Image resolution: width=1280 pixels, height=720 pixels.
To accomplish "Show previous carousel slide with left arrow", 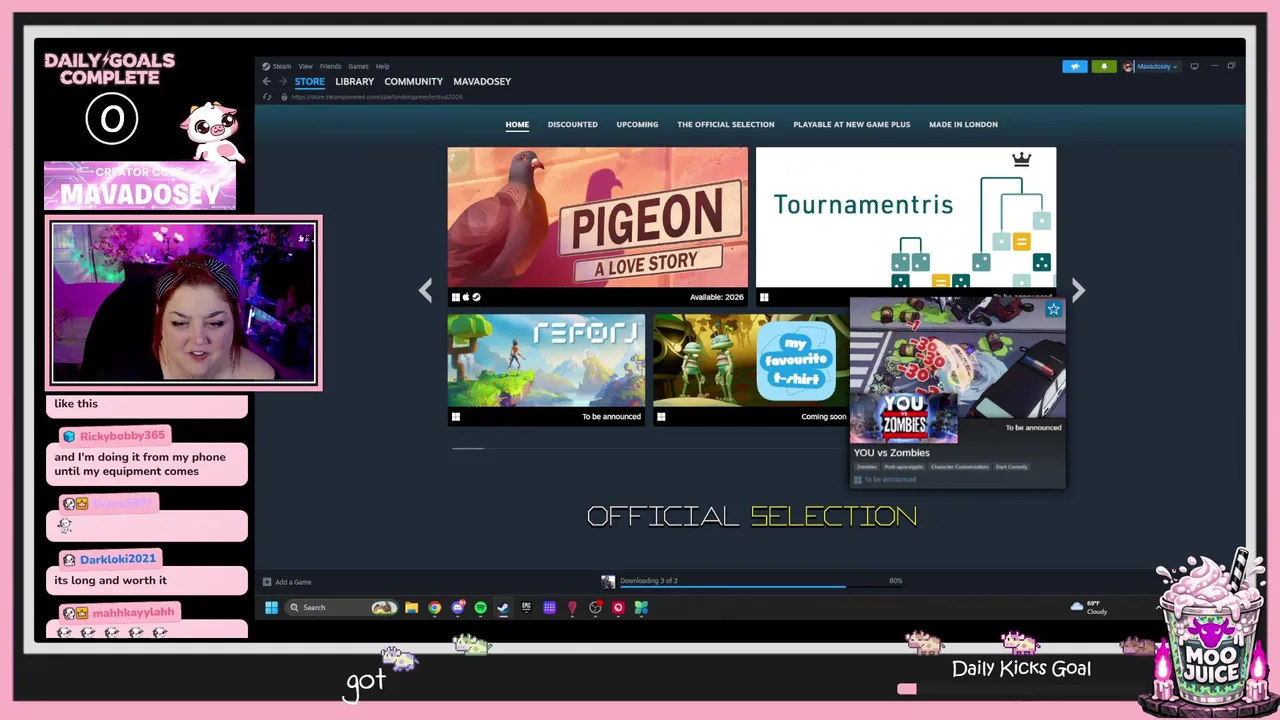I will pos(425,290).
